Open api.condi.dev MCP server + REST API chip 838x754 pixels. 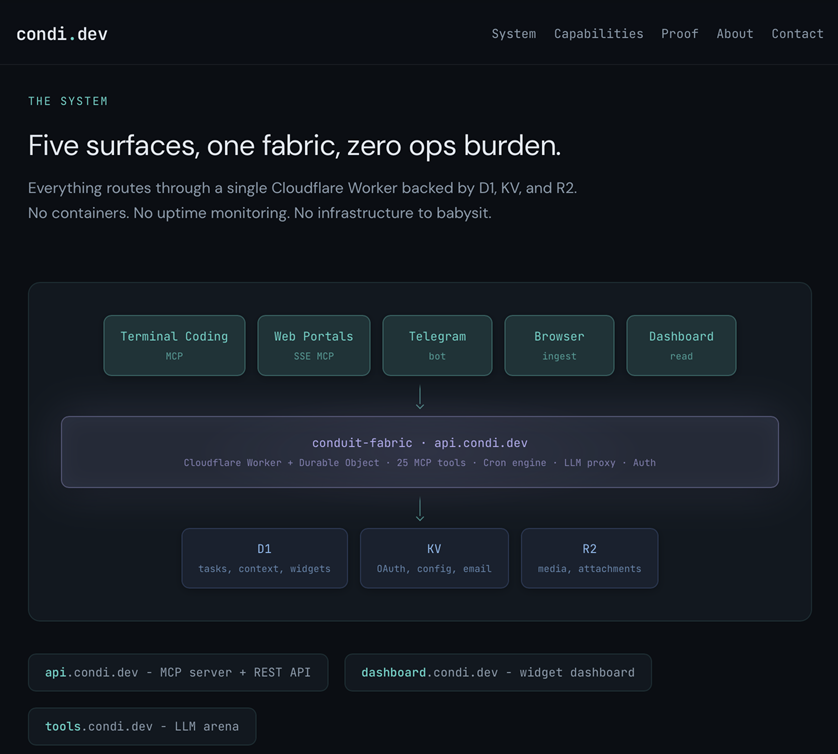point(178,672)
